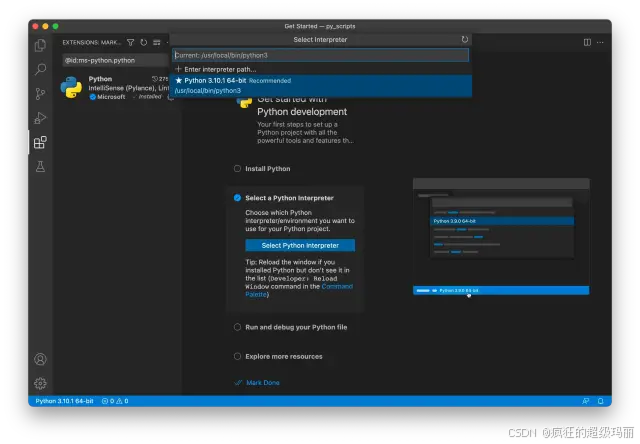Click the Mark Done link

(262, 383)
